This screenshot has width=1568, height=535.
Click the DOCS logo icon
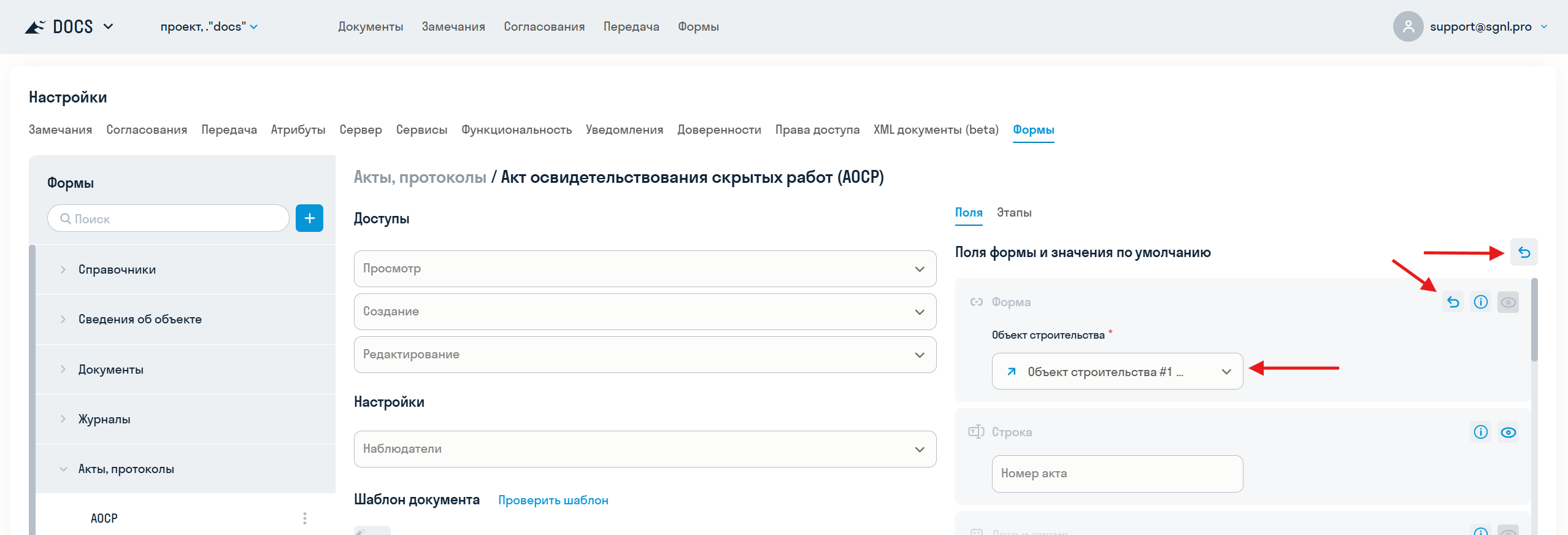(x=35, y=27)
